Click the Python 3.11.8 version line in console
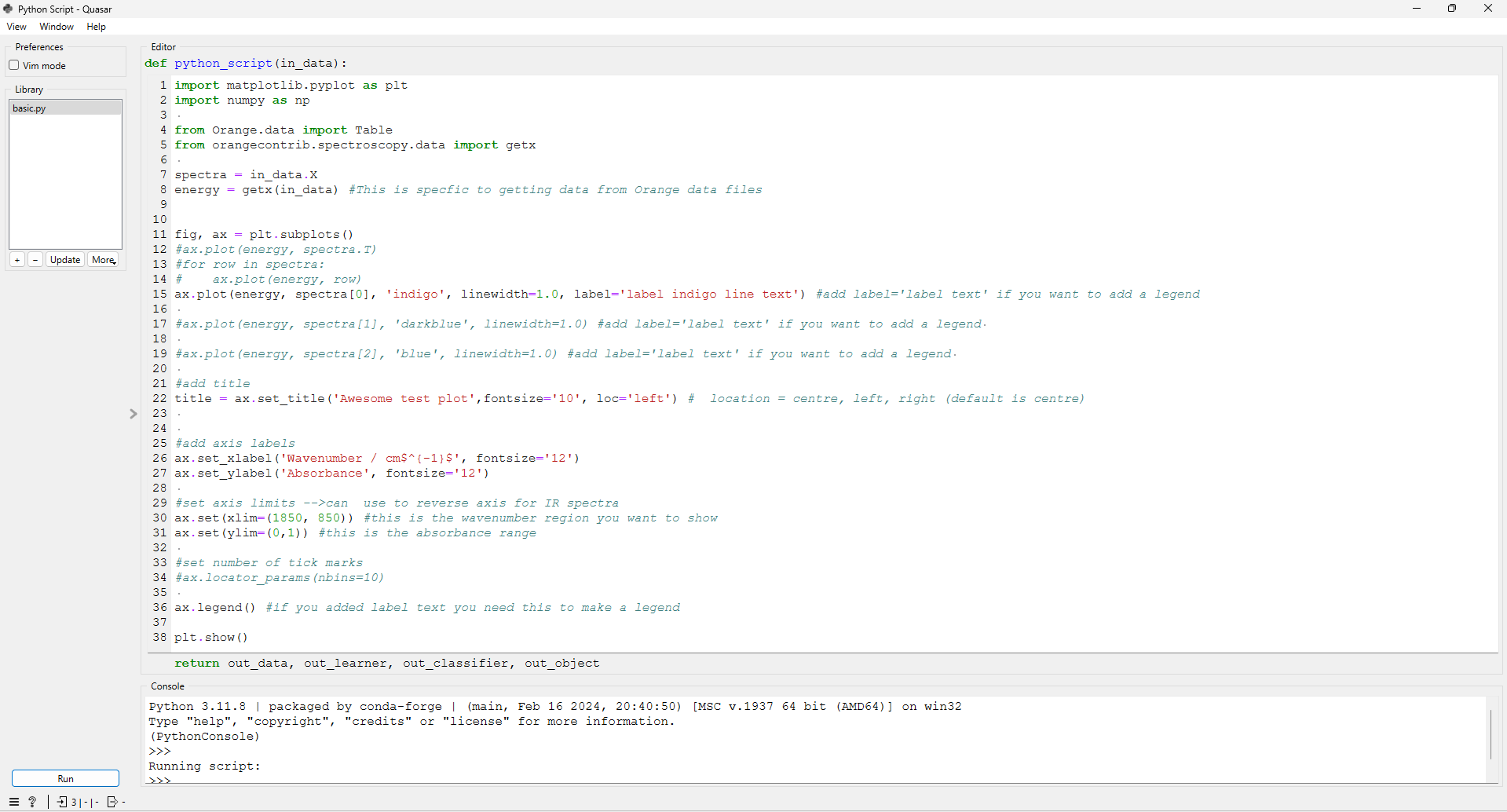The height and width of the screenshot is (812, 1507). point(555,706)
